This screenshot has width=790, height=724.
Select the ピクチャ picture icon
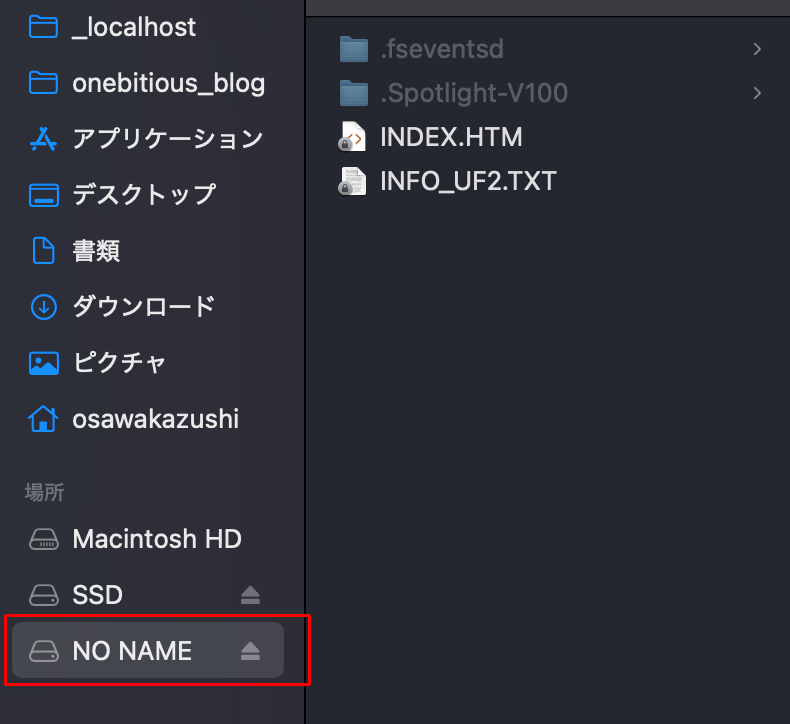pyautogui.click(x=44, y=363)
